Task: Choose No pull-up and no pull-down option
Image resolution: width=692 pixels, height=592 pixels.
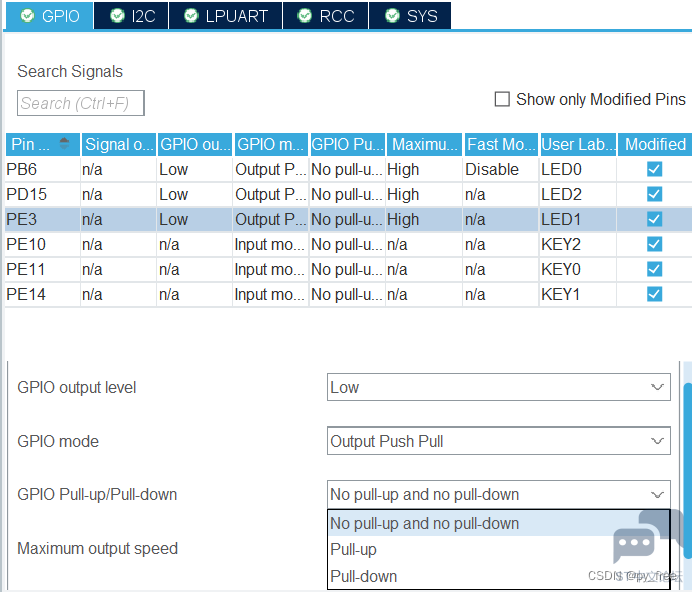Action: (x=499, y=524)
